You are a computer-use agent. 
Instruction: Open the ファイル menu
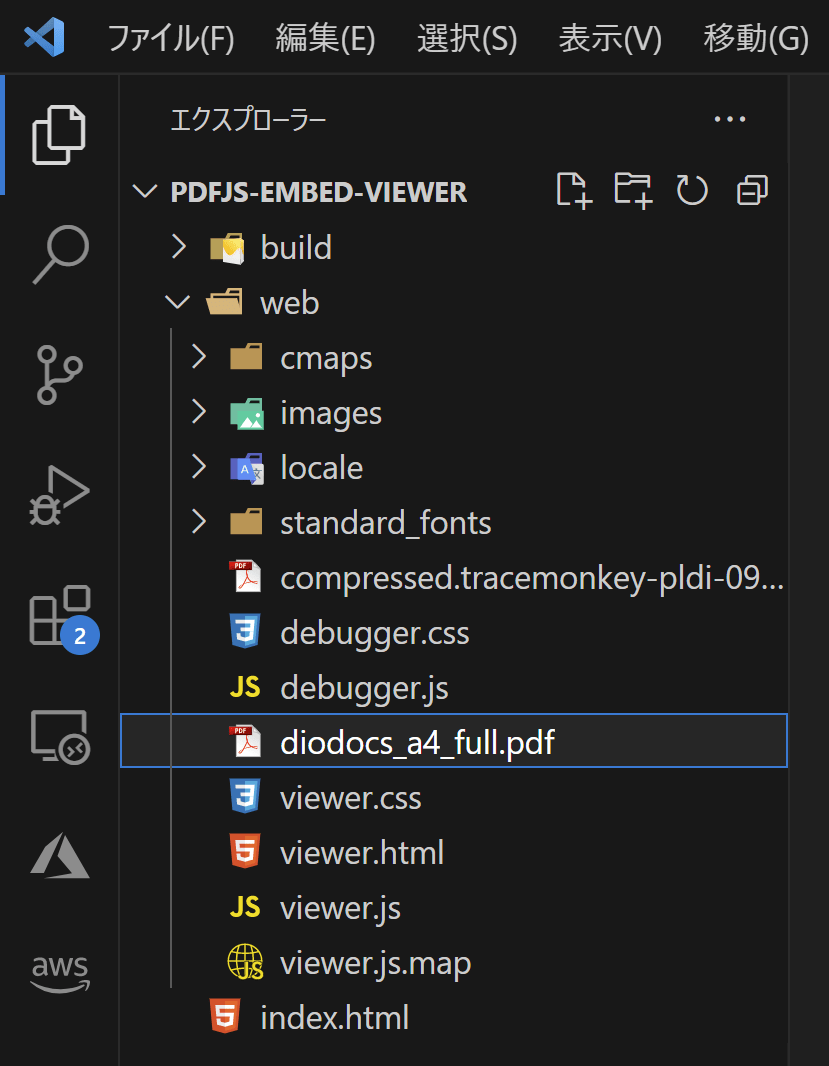pos(170,38)
